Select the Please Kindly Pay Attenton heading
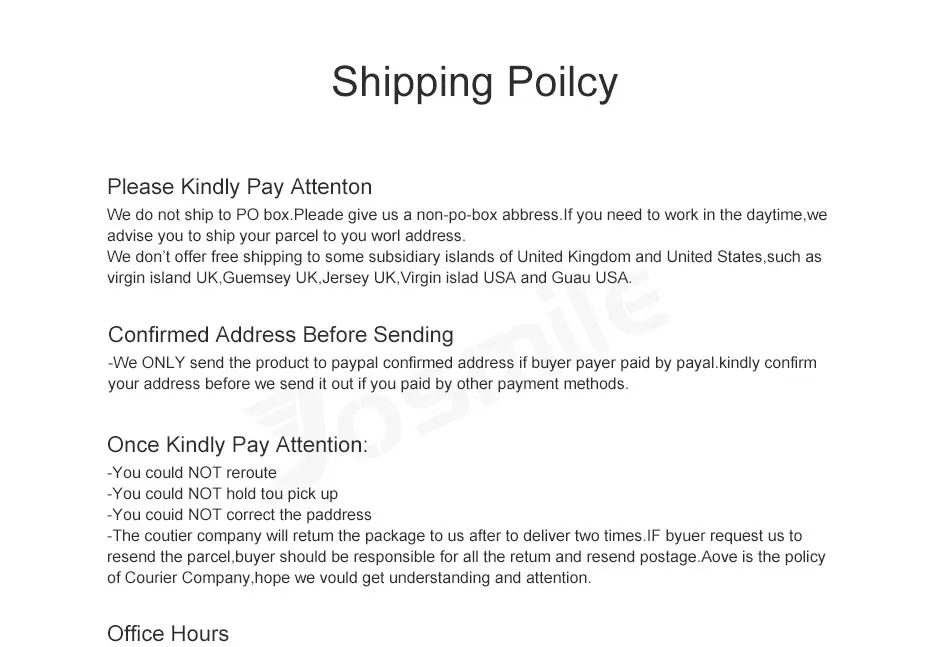 pyautogui.click(x=239, y=187)
